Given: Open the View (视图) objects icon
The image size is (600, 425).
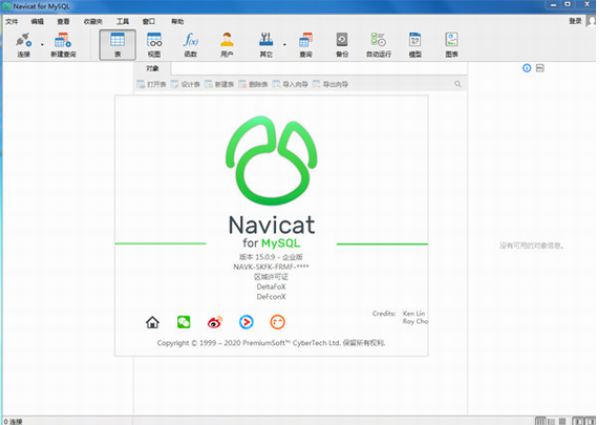Looking at the screenshot, I should [154, 42].
